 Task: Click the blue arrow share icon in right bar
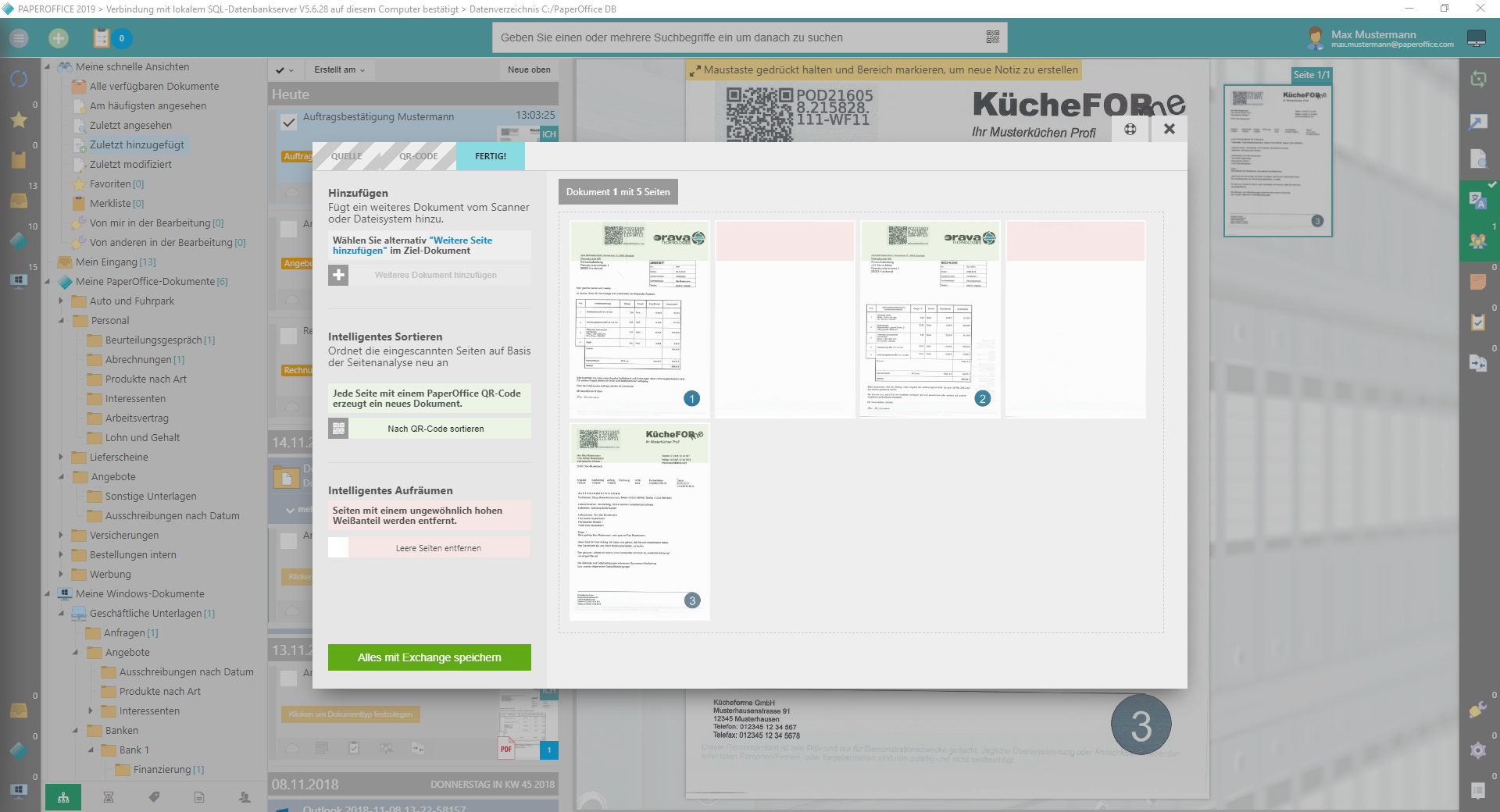point(1478,121)
